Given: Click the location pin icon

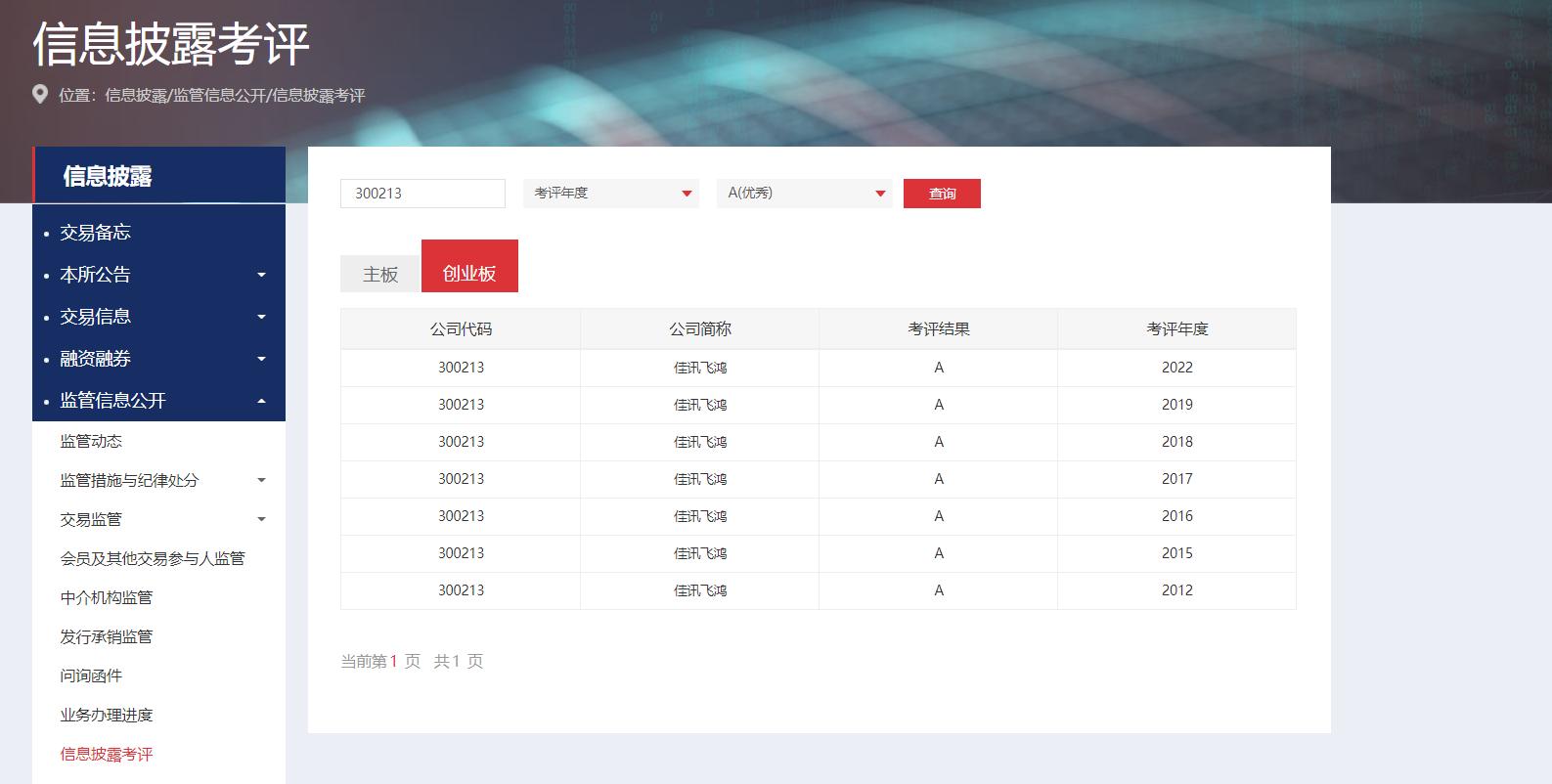Looking at the screenshot, I should click(40, 95).
